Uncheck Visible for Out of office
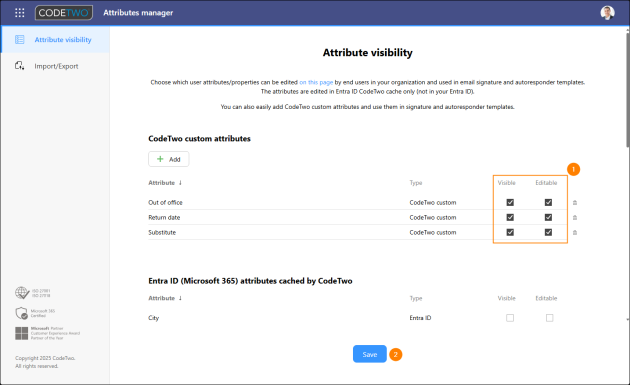 [x=510, y=202]
